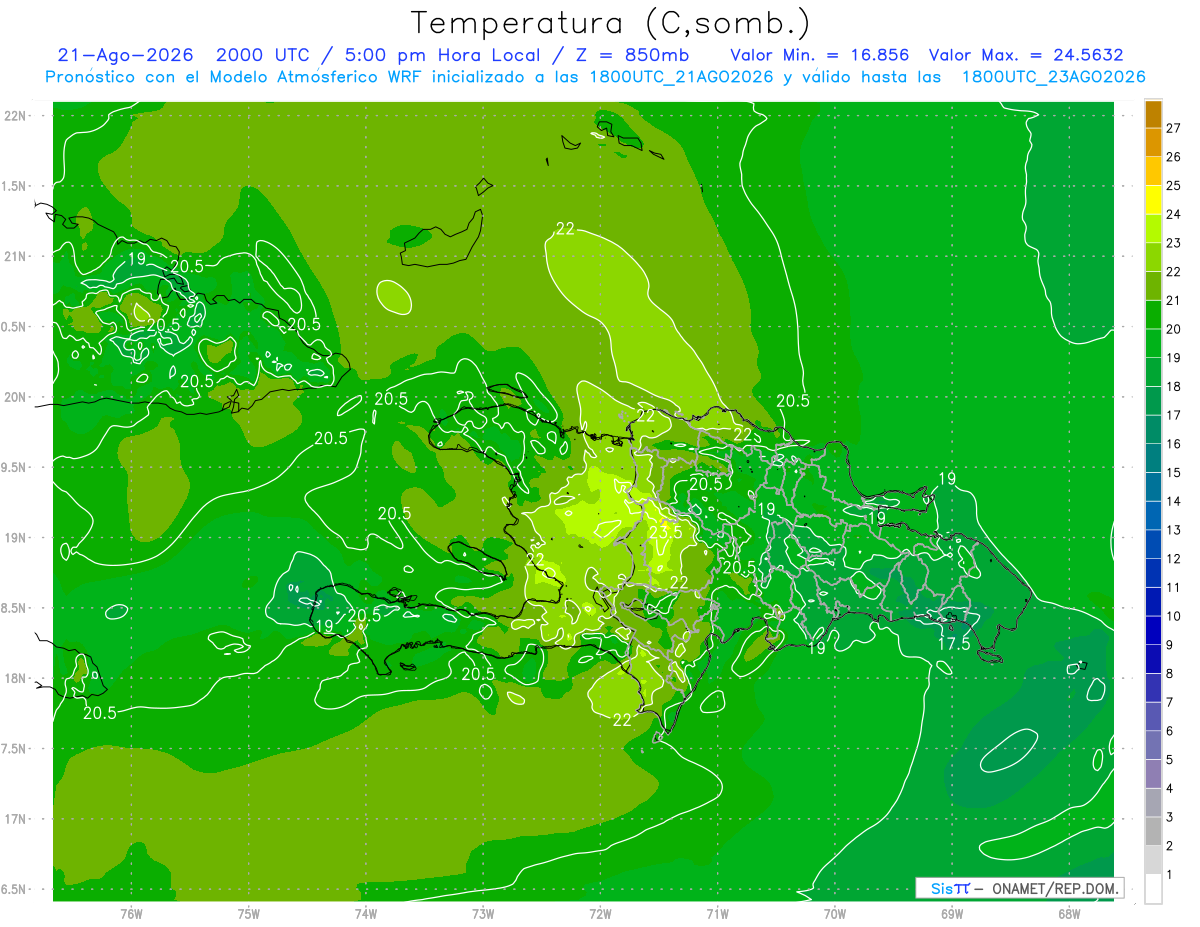Pick the yellow-green swatch between 23 and 24

(1153, 229)
